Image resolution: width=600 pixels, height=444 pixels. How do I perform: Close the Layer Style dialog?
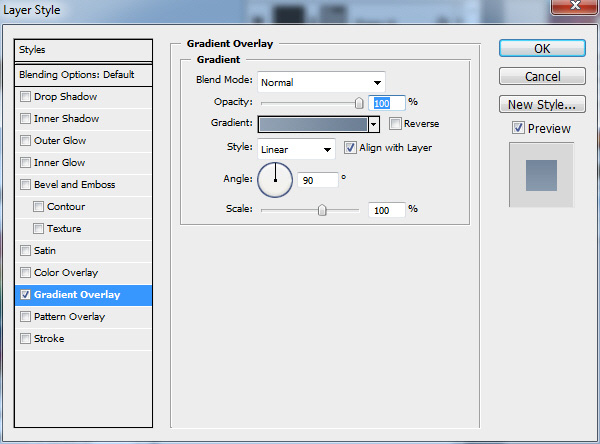pyautogui.click(x=575, y=6)
